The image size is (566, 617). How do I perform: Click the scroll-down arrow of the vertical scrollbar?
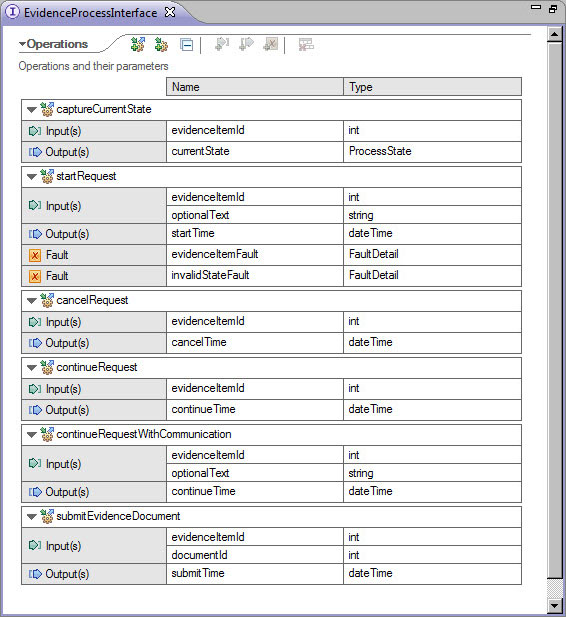coord(555,606)
